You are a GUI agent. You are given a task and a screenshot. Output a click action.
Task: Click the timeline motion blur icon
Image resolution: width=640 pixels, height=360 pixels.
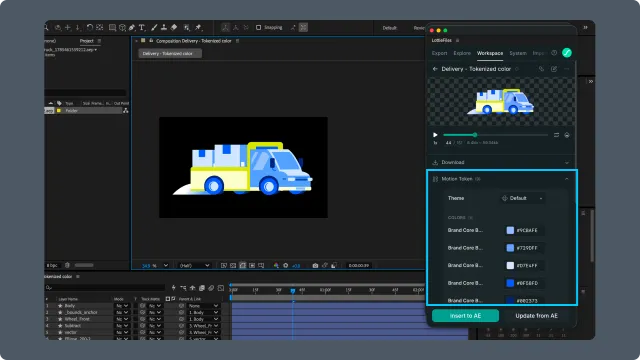click(x=211, y=288)
